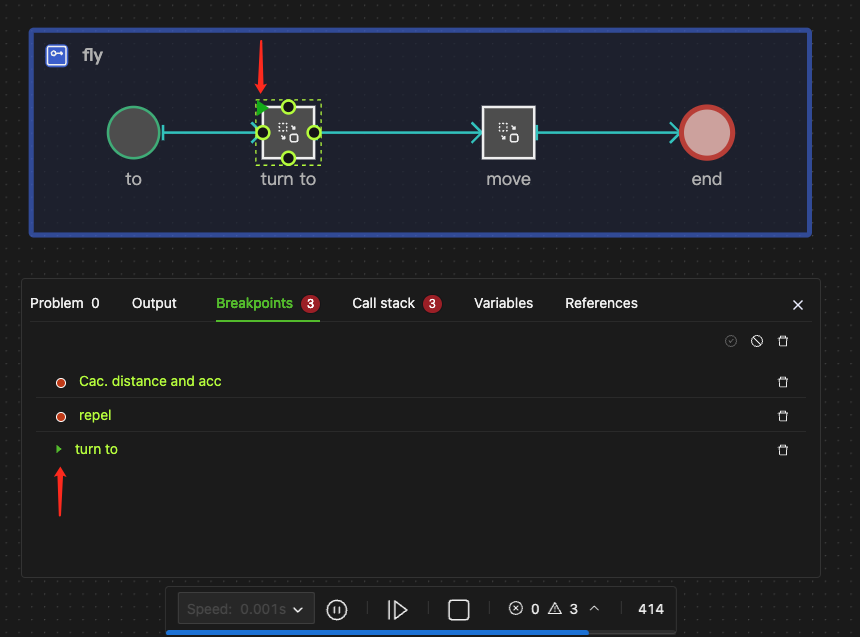Select the "move" node in the flowchart

tap(508, 132)
